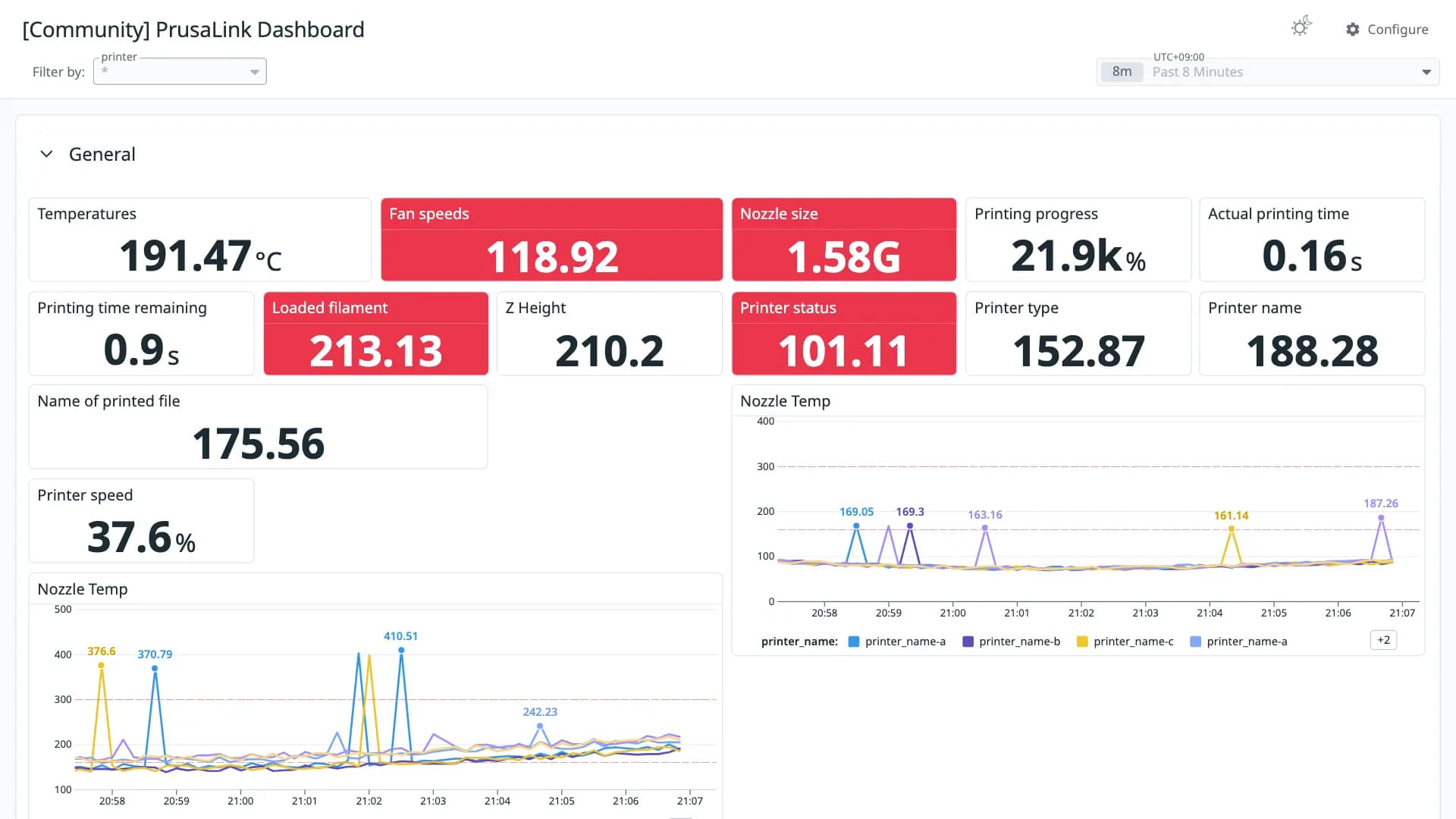1456x819 pixels.
Task: Click the Printer type 152.87 value
Action: click(1078, 350)
